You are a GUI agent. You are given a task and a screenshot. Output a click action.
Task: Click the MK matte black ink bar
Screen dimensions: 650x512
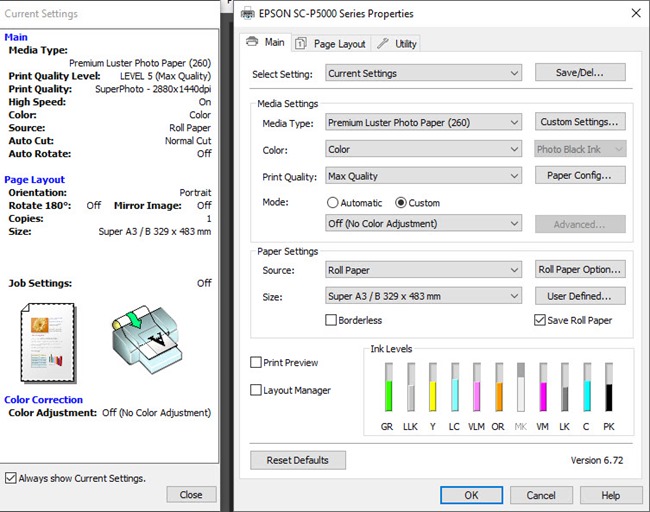[x=521, y=387]
